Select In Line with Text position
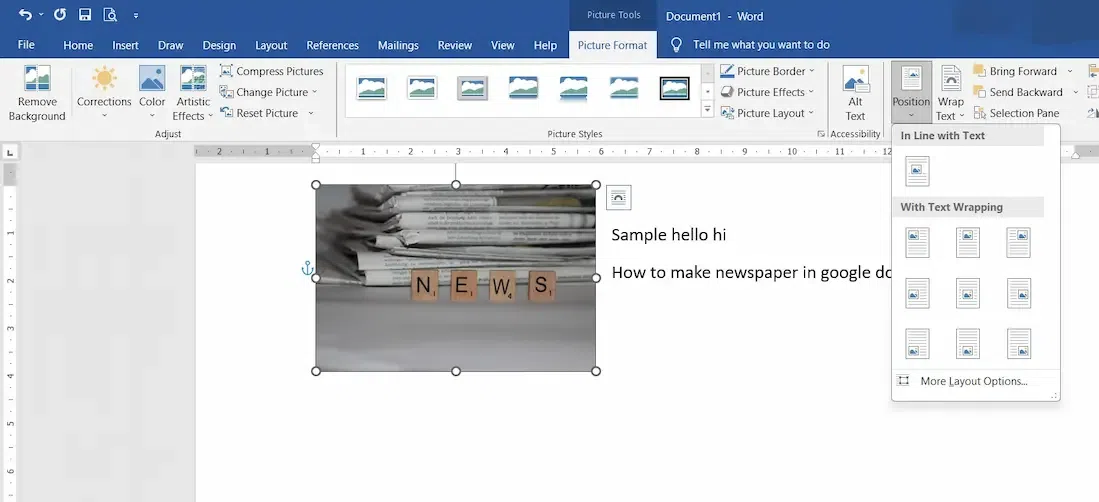The height and width of the screenshot is (502, 1099). (x=917, y=171)
